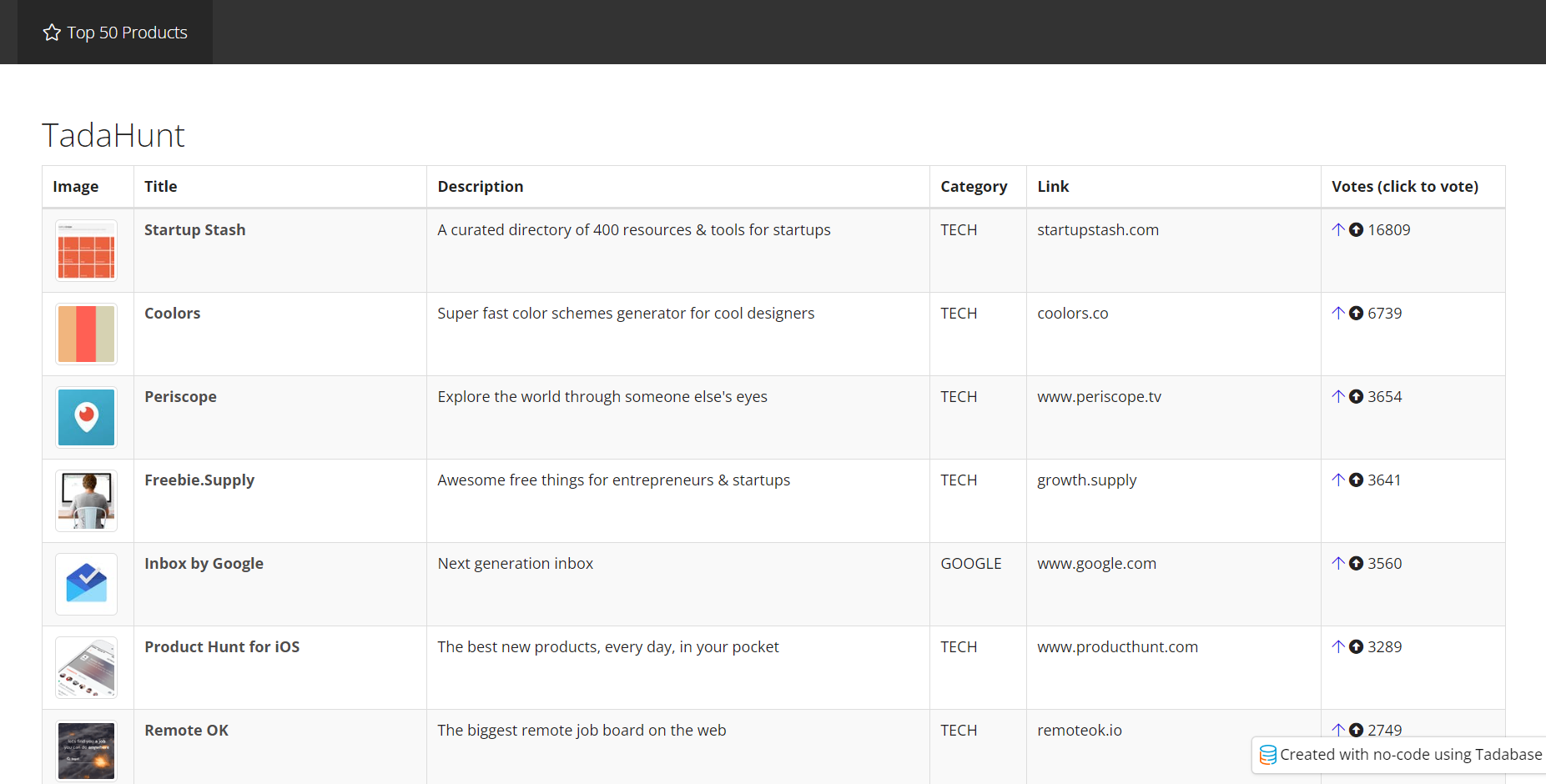
Task: Open the Periscope logo thumbnail
Action: point(87,418)
